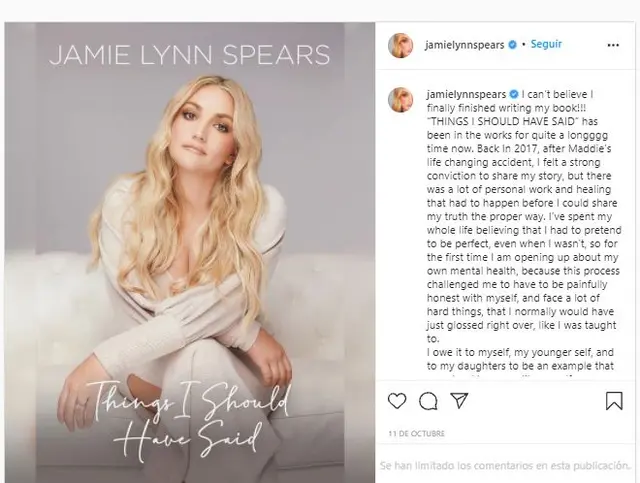The width and height of the screenshot is (640, 483).
Task: Click the woman's face on the book cover
Action: (202, 126)
